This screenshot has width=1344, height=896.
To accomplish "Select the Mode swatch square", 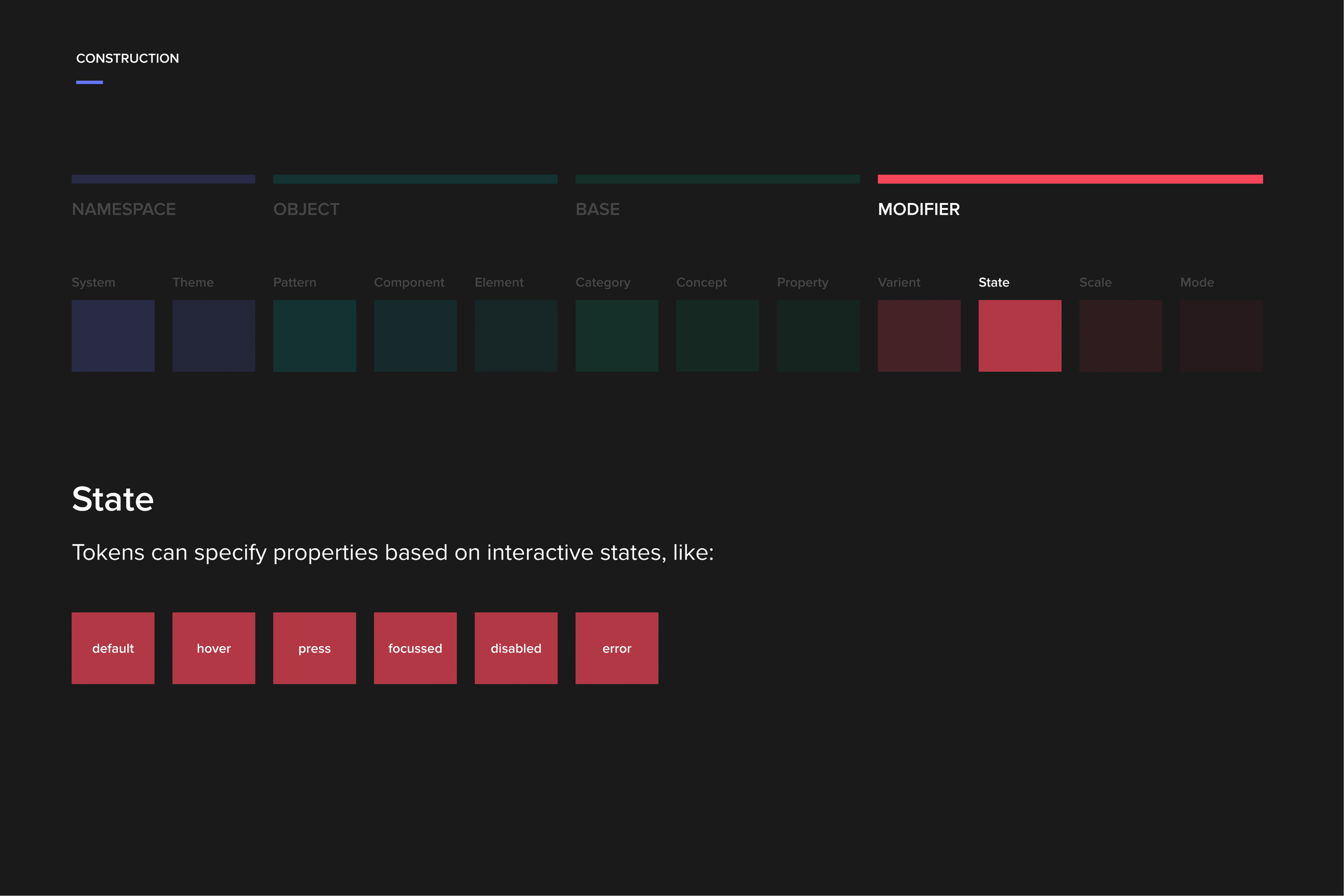I will point(1221,335).
